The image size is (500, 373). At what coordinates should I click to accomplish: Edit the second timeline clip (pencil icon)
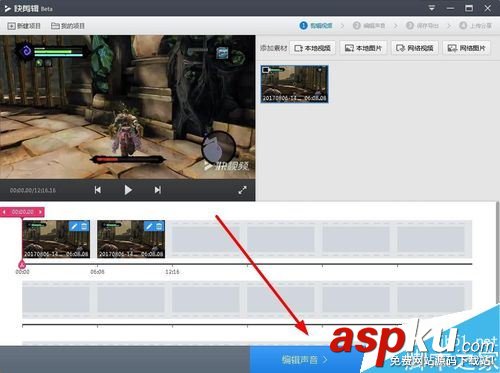149,226
